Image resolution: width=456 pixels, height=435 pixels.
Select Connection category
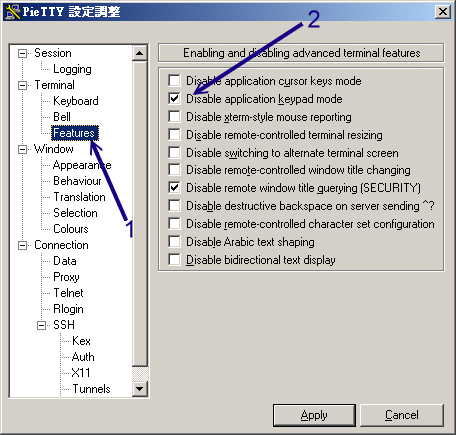tap(61, 245)
